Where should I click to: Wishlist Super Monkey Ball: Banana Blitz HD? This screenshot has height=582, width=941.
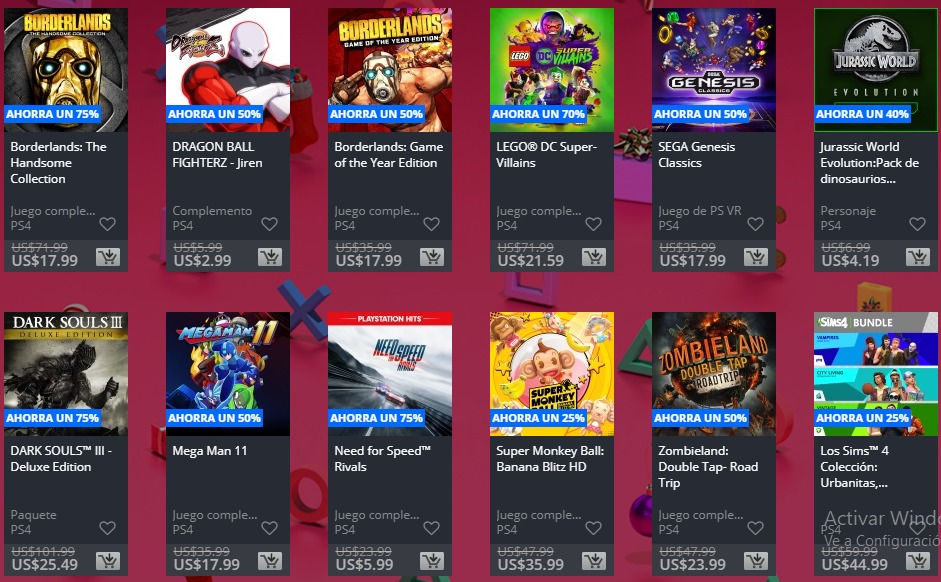[594, 528]
